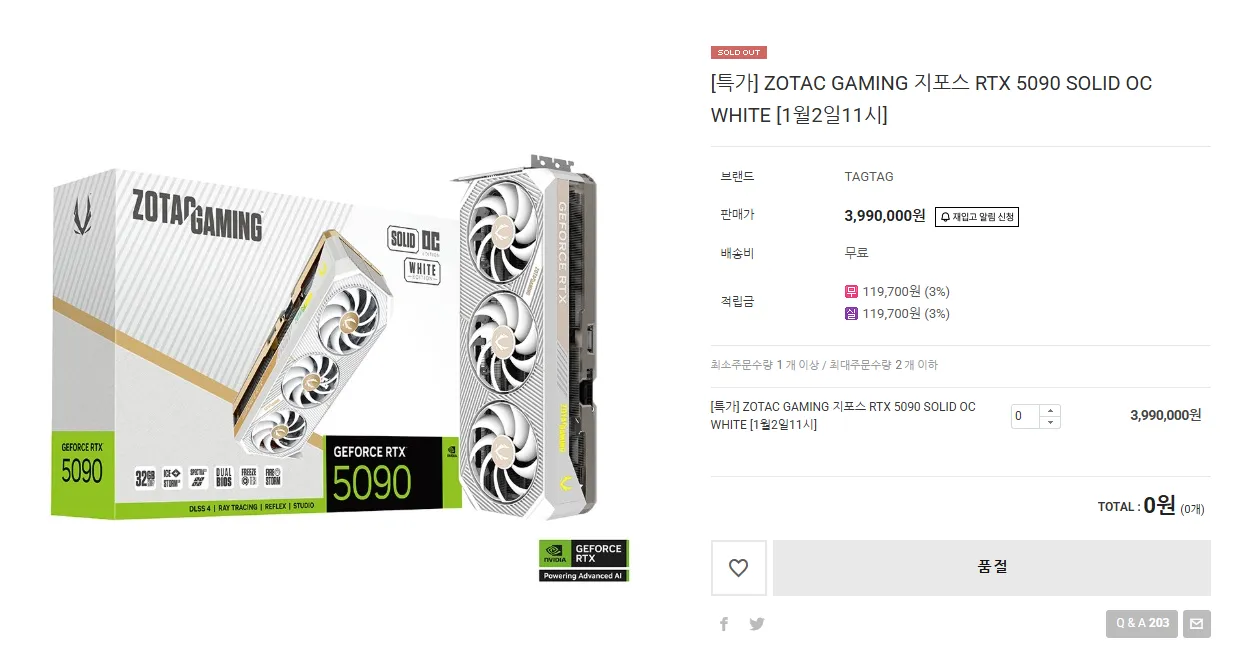The height and width of the screenshot is (647, 1237).
Task: Decrease quantity with the down arrow
Action: tap(1050, 422)
